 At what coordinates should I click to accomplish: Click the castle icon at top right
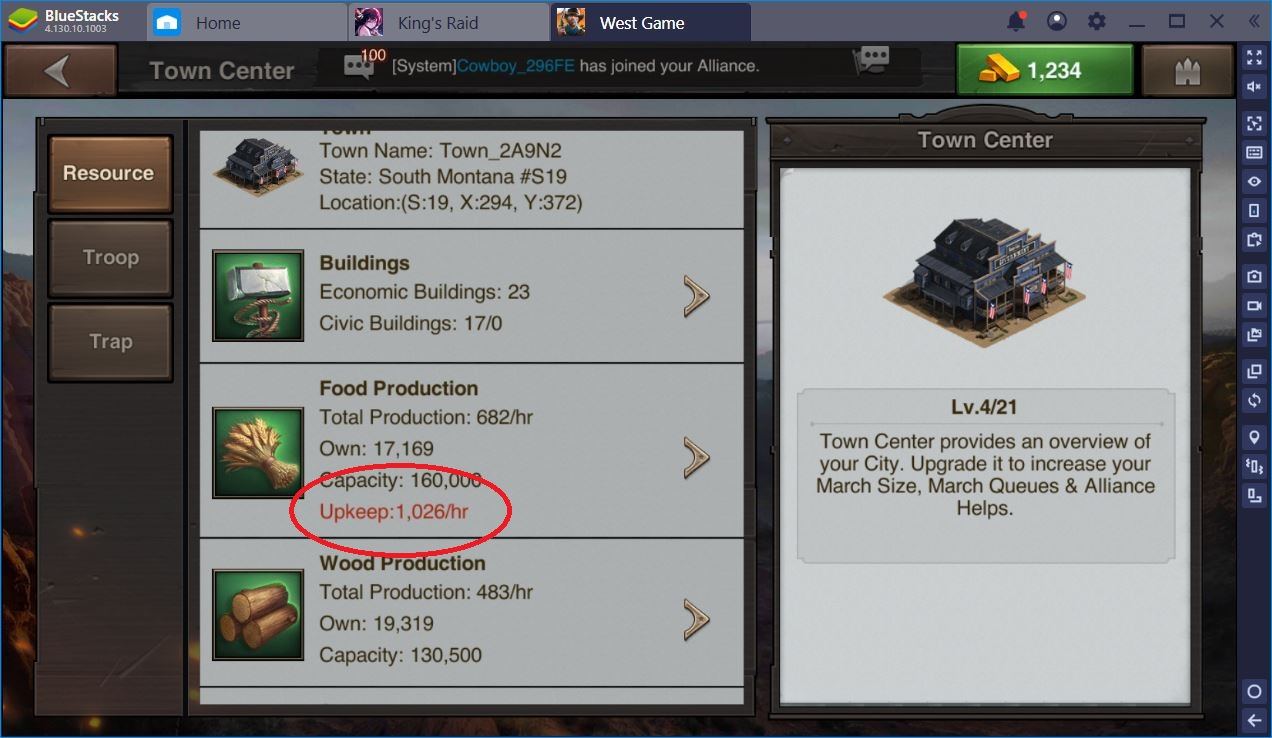pyautogui.click(x=1189, y=70)
